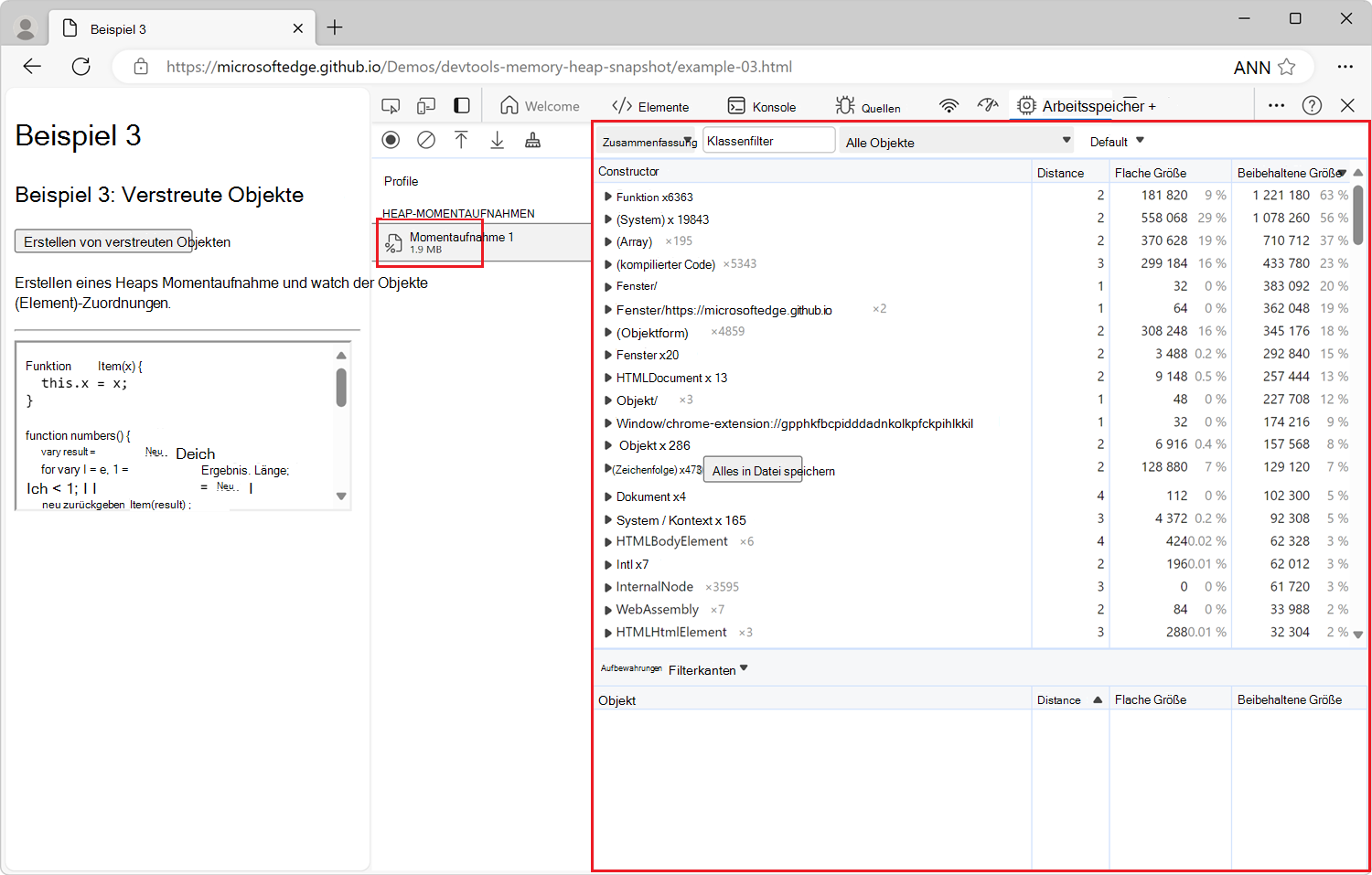Viewport: 1372px width, 875px height.
Task: Click the clear all profiles icon
Action: click(426, 140)
